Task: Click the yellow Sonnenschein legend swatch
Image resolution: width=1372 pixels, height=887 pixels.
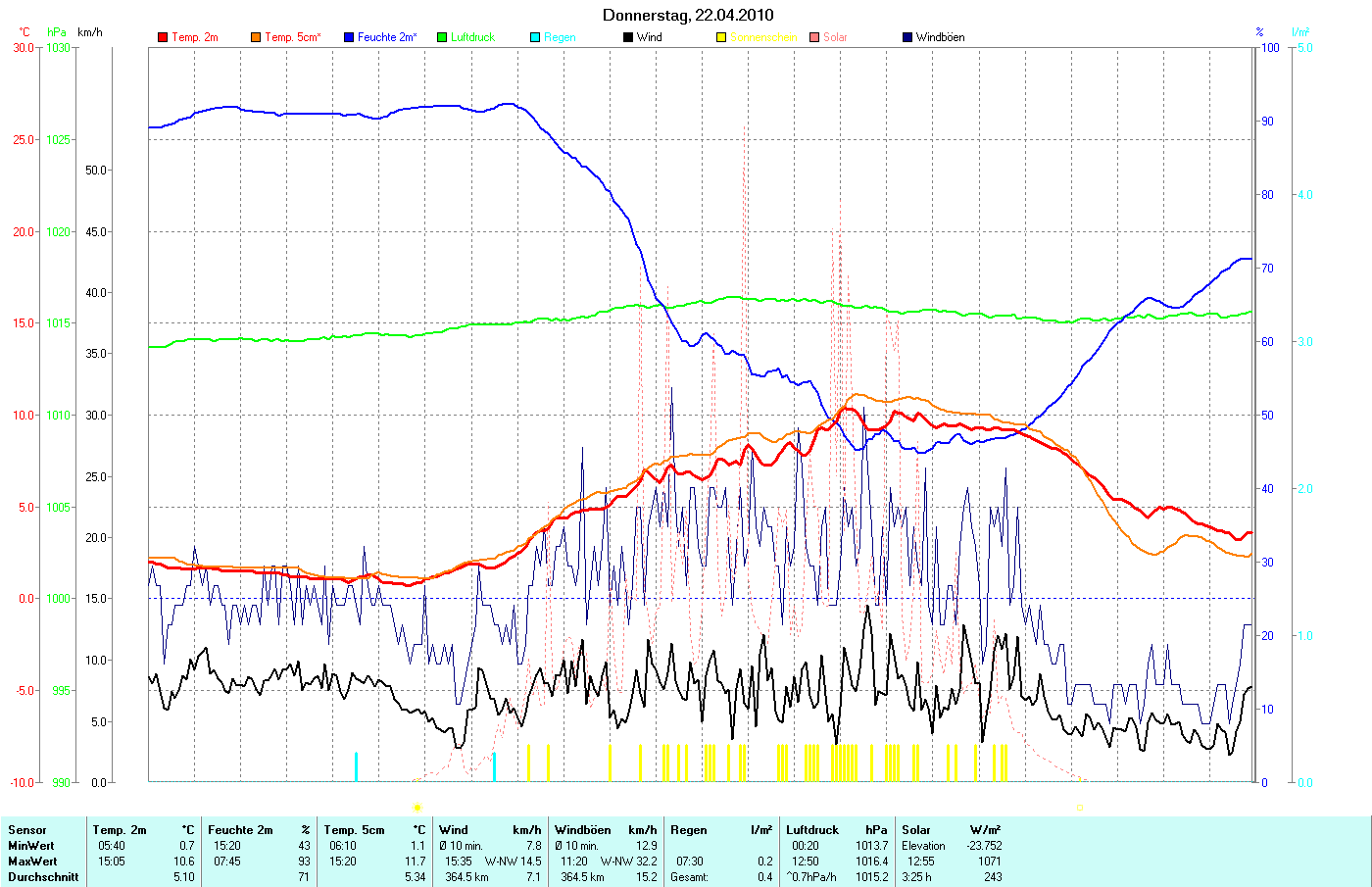Action: 721,37
